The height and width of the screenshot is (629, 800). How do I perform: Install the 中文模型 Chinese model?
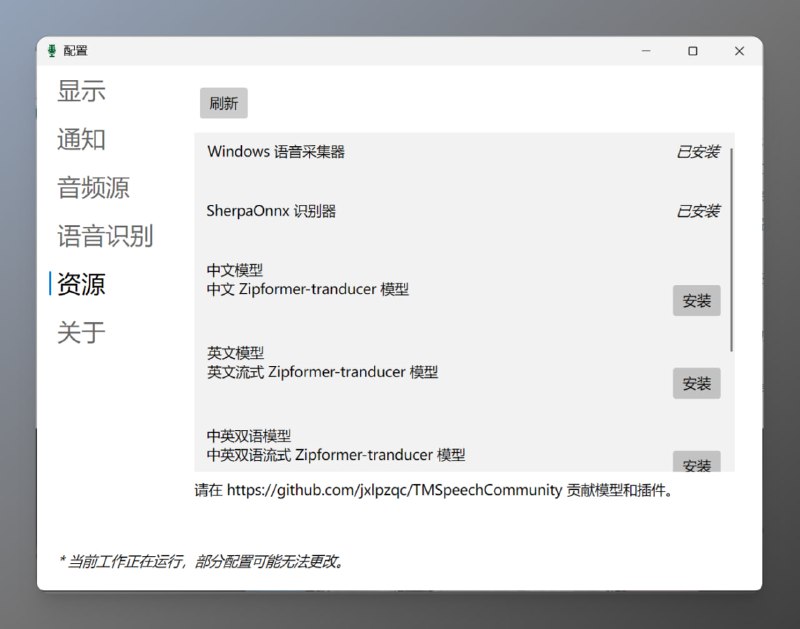(696, 300)
